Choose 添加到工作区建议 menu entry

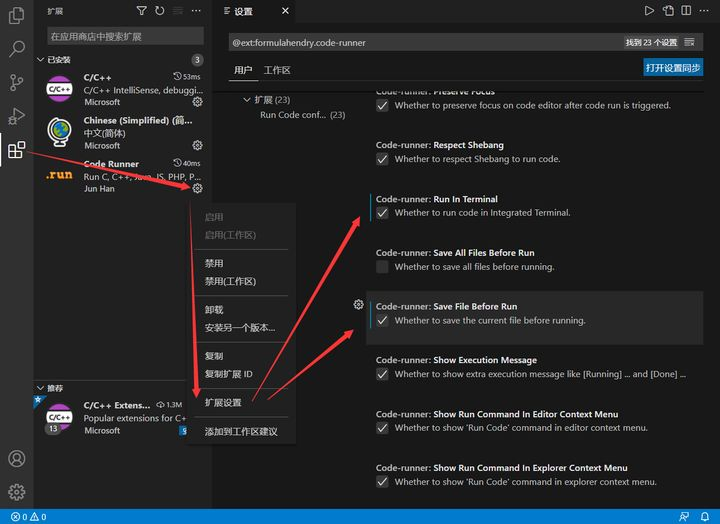pyautogui.click(x=242, y=431)
